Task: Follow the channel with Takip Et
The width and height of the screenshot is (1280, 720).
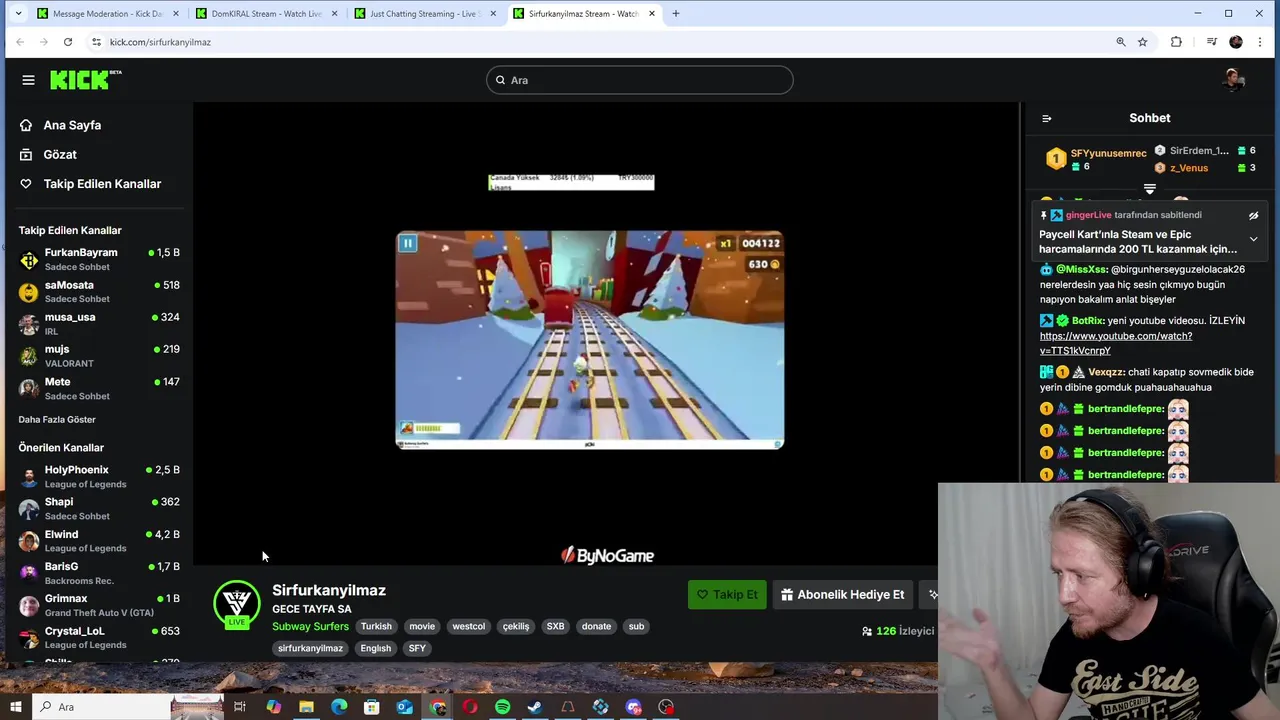Action: [x=727, y=594]
